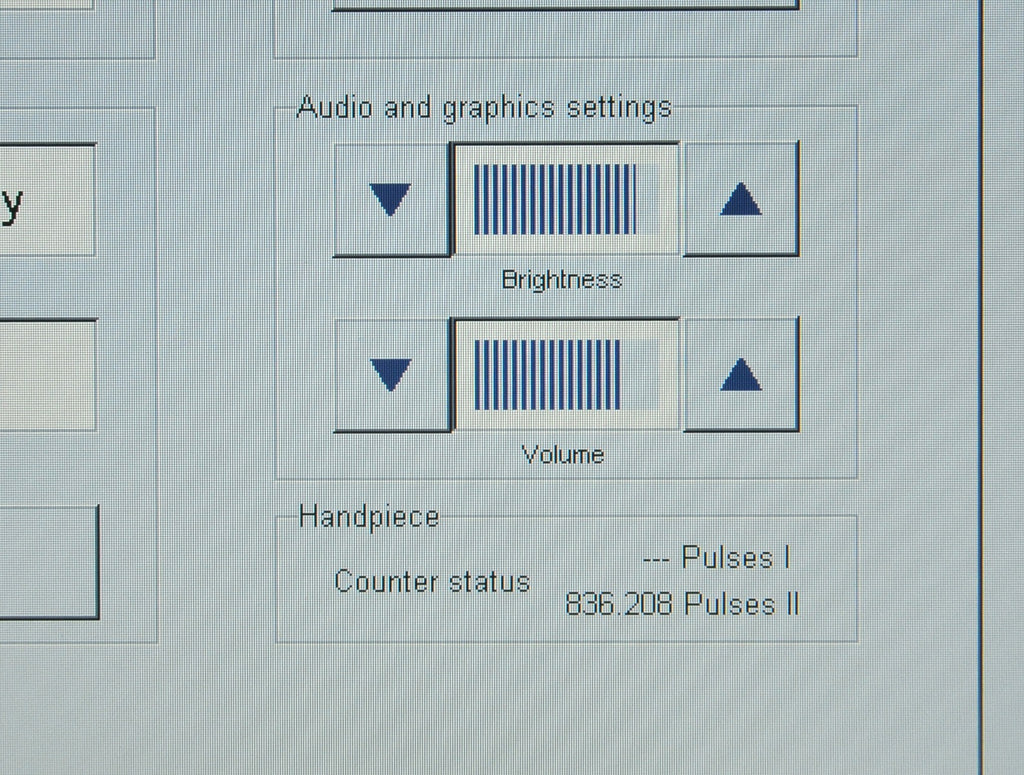Click the Volume level bar indicator
This screenshot has width=1024, height=775.
click(566, 375)
